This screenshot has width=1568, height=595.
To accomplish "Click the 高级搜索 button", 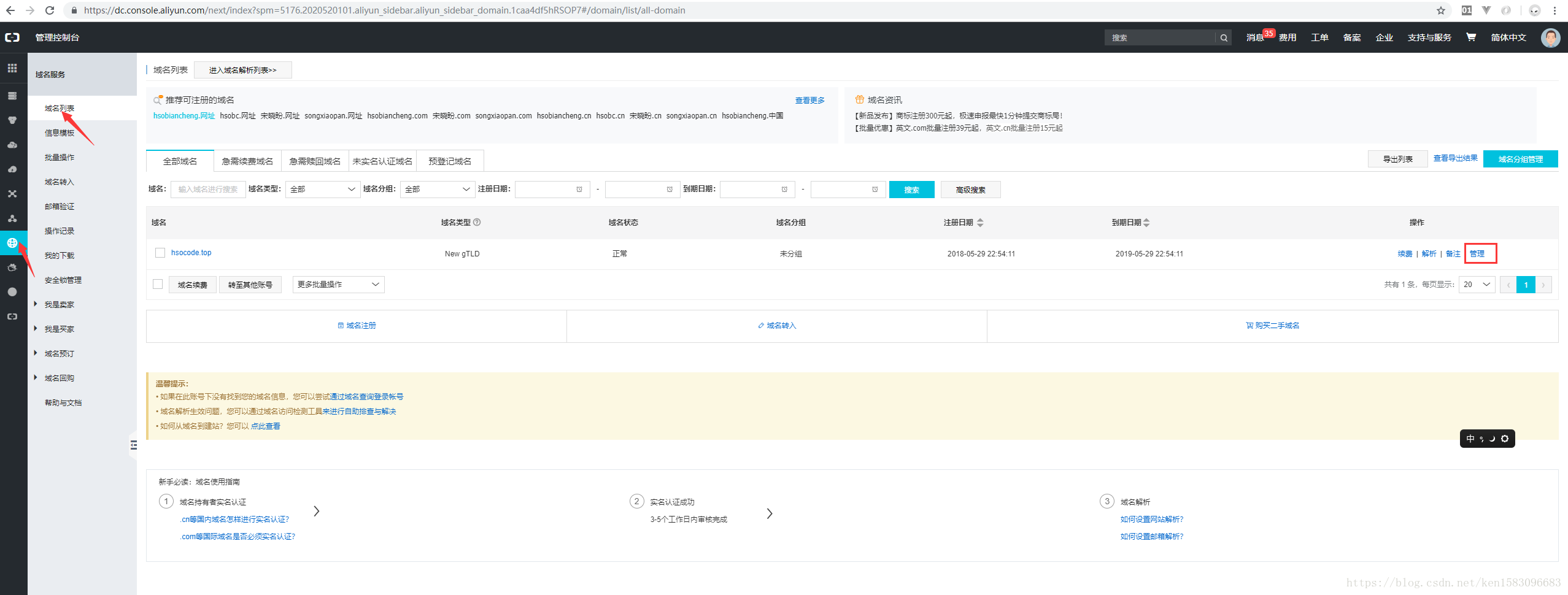I will tap(971, 190).
